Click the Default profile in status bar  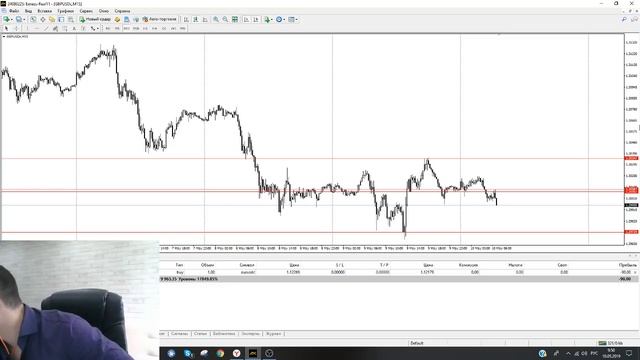click(417, 343)
